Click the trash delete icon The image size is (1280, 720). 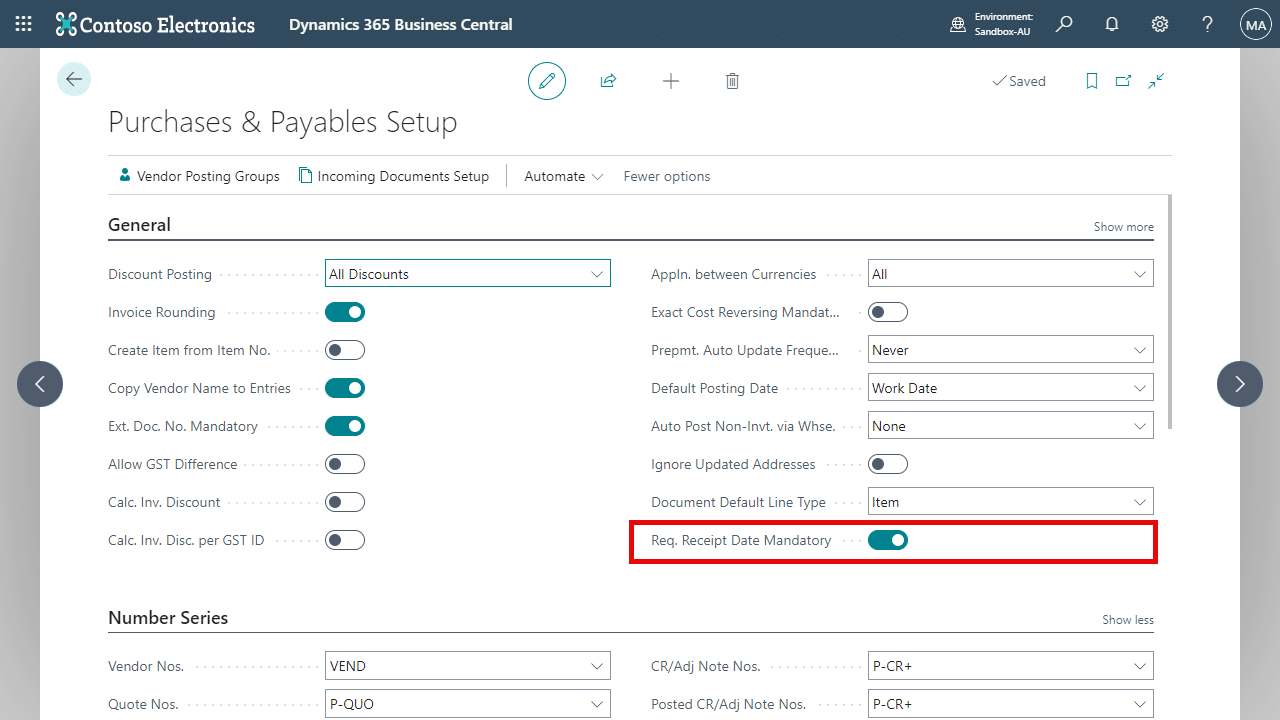pyautogui.click(x=732, y=81)
